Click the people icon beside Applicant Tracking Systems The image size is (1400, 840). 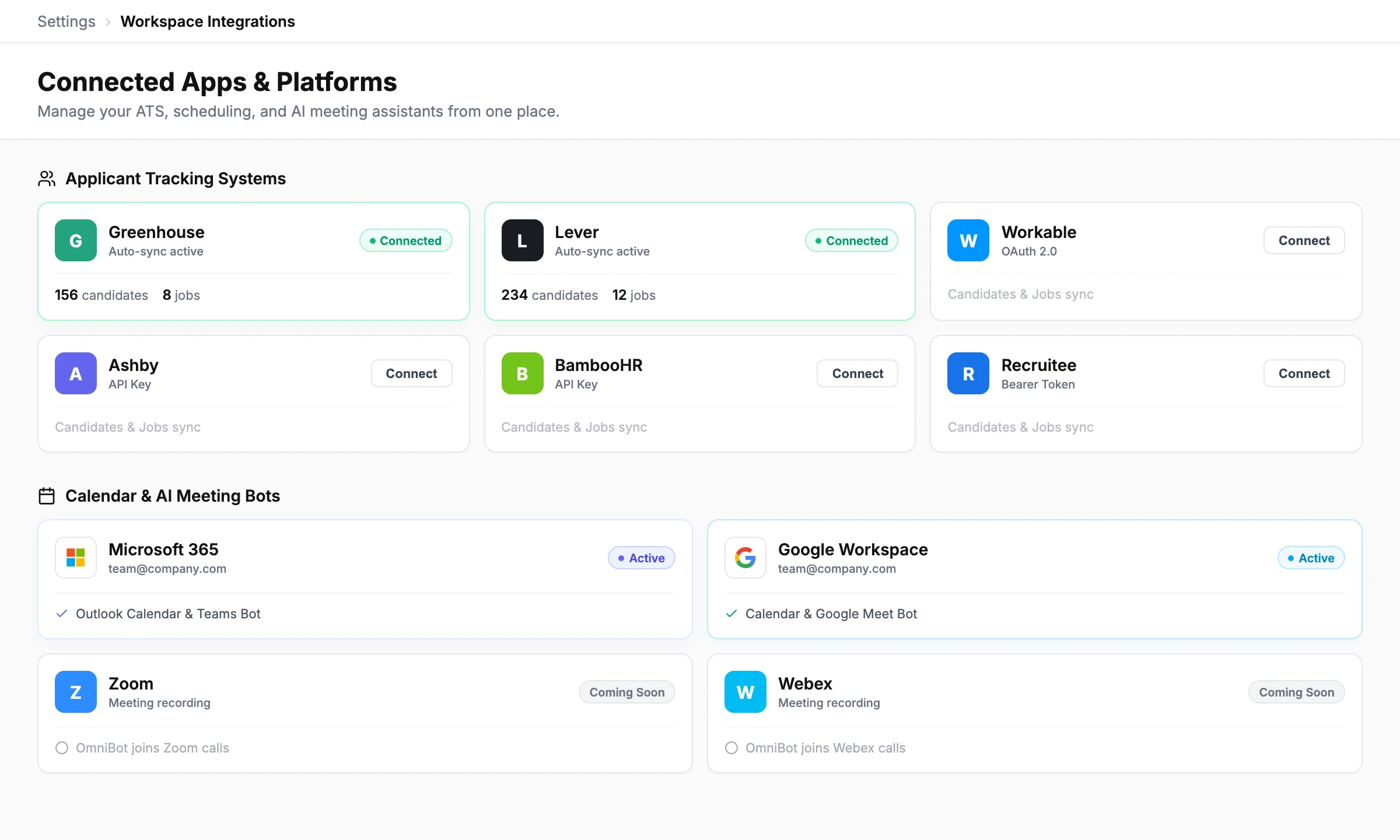(x=47, y=178)
